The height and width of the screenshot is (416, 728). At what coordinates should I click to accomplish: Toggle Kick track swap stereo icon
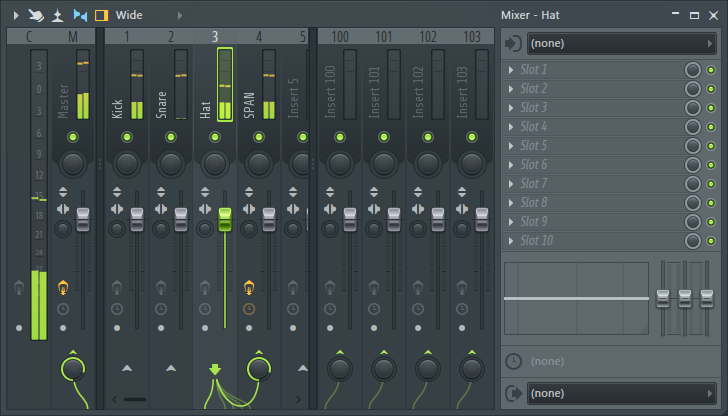click(117, 209)
